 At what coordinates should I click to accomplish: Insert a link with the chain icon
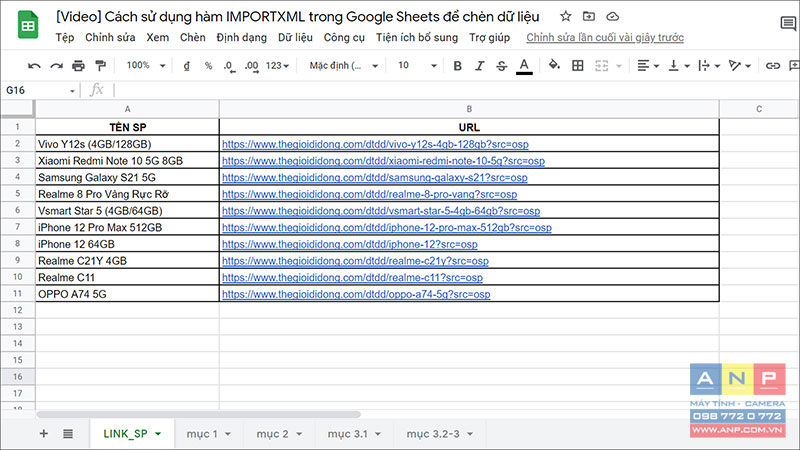[772, 65]
